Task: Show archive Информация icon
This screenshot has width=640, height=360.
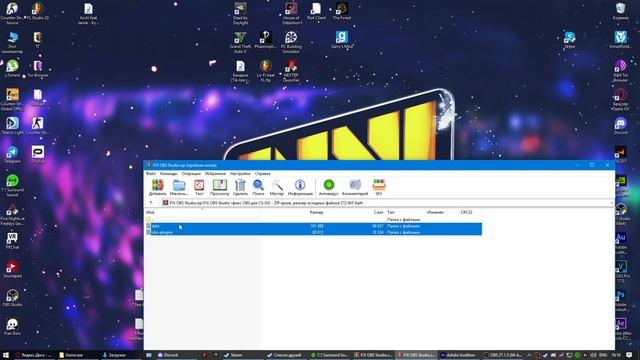Action: tap(300, 187)
